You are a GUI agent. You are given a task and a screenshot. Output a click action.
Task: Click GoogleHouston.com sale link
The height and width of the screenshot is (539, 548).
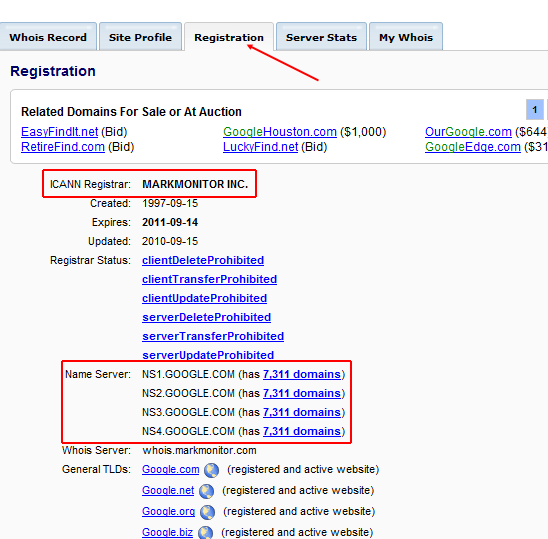(x=280, y=132)
